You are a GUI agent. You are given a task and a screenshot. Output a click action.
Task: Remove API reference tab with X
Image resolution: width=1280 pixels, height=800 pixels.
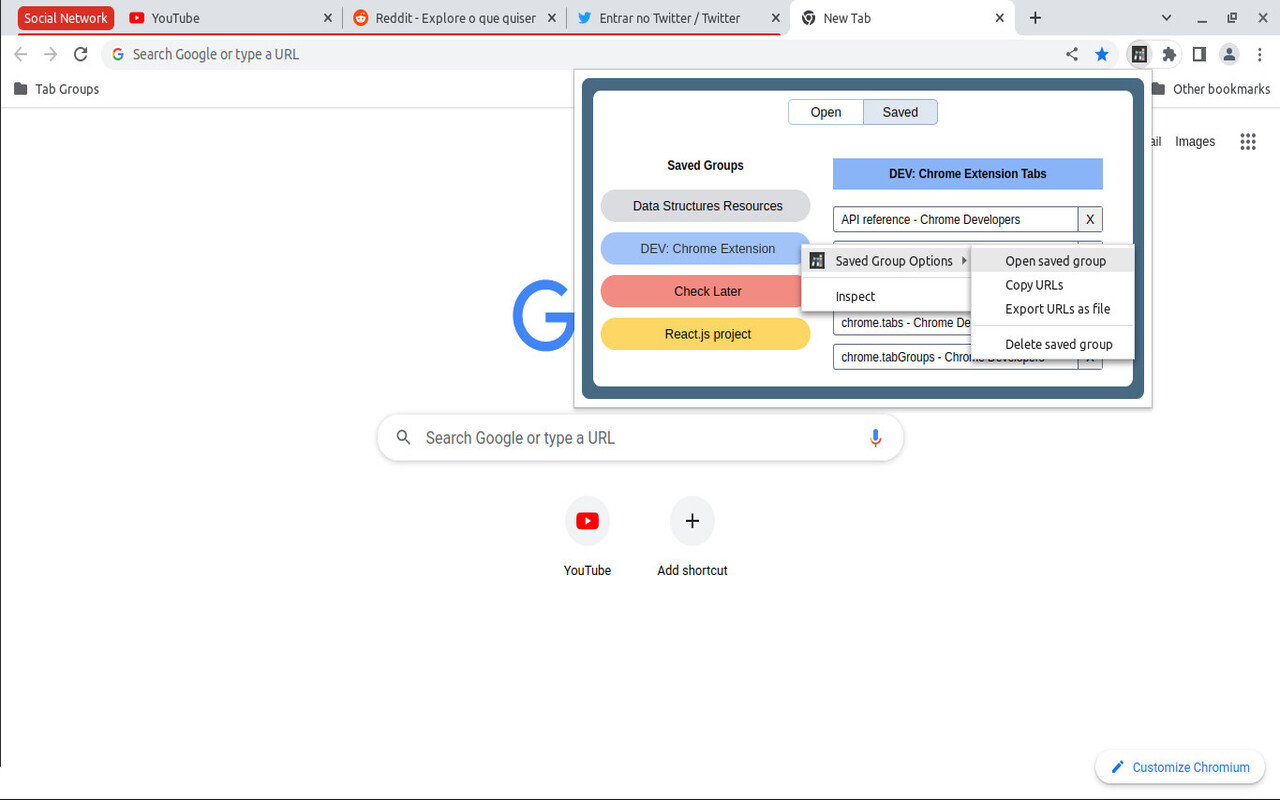(x=1090, y=219)
